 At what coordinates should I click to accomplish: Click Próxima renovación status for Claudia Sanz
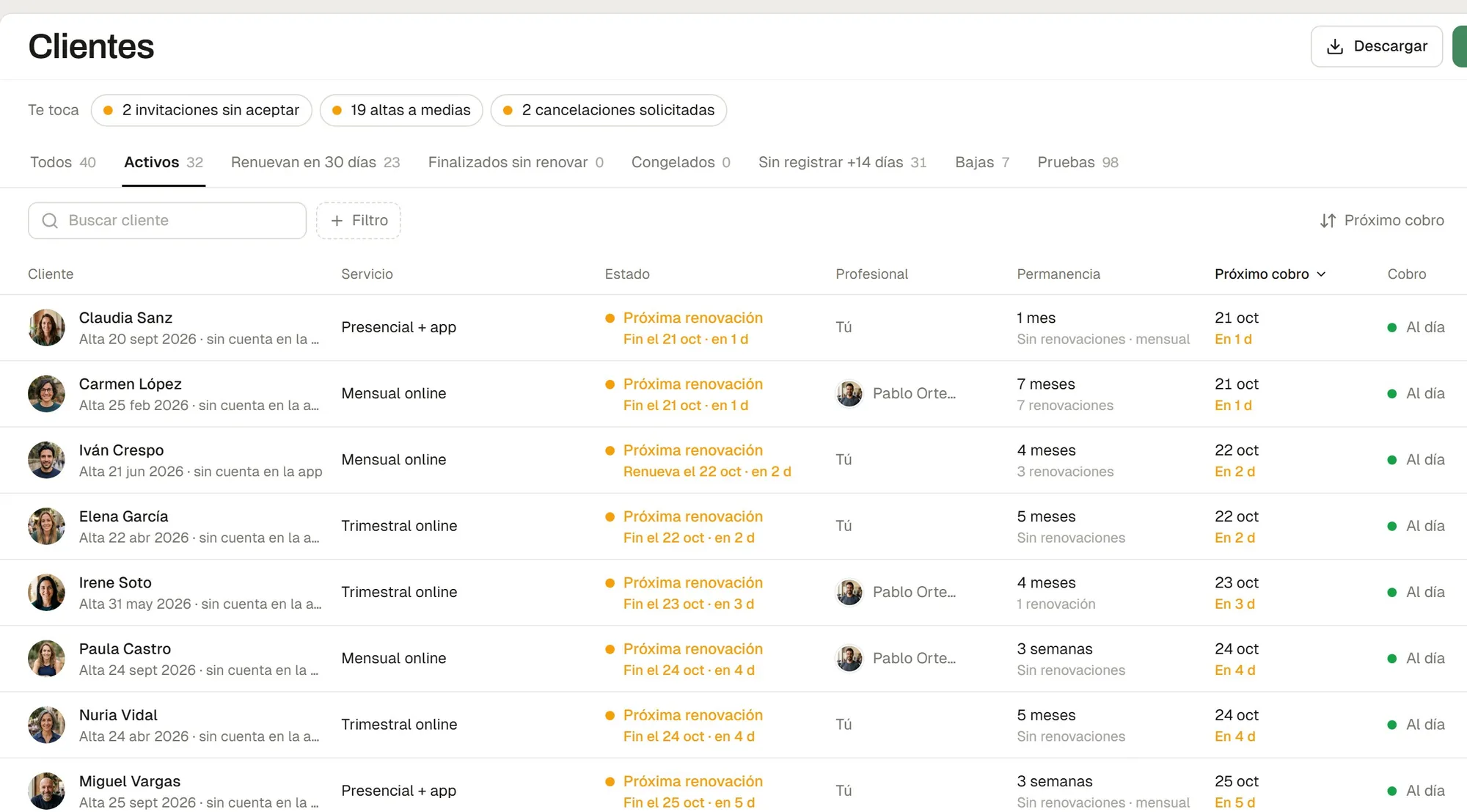point(693,318)
